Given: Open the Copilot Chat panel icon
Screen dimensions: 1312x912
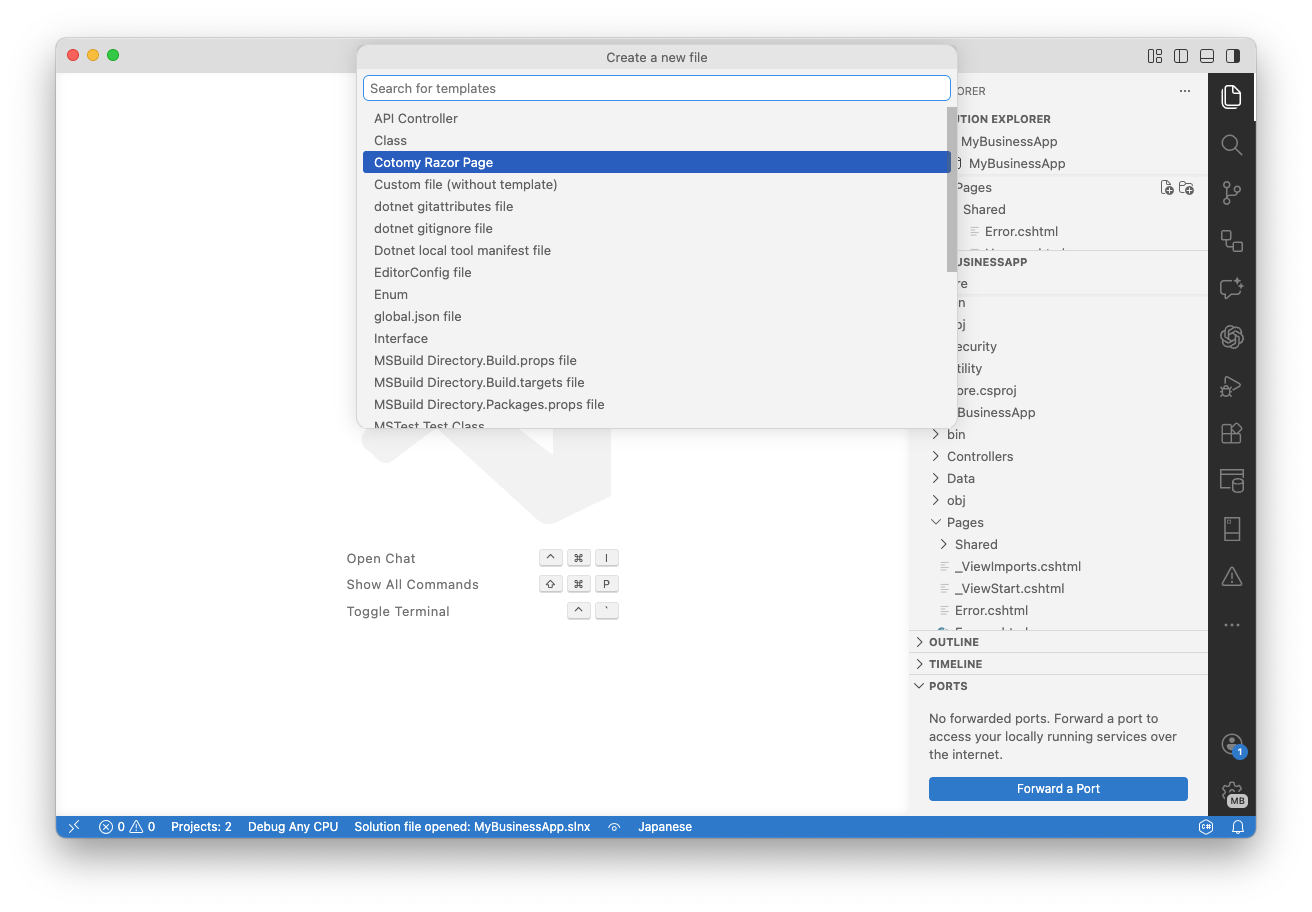Looking at the screenshot, I should [x=1231, y=288].
